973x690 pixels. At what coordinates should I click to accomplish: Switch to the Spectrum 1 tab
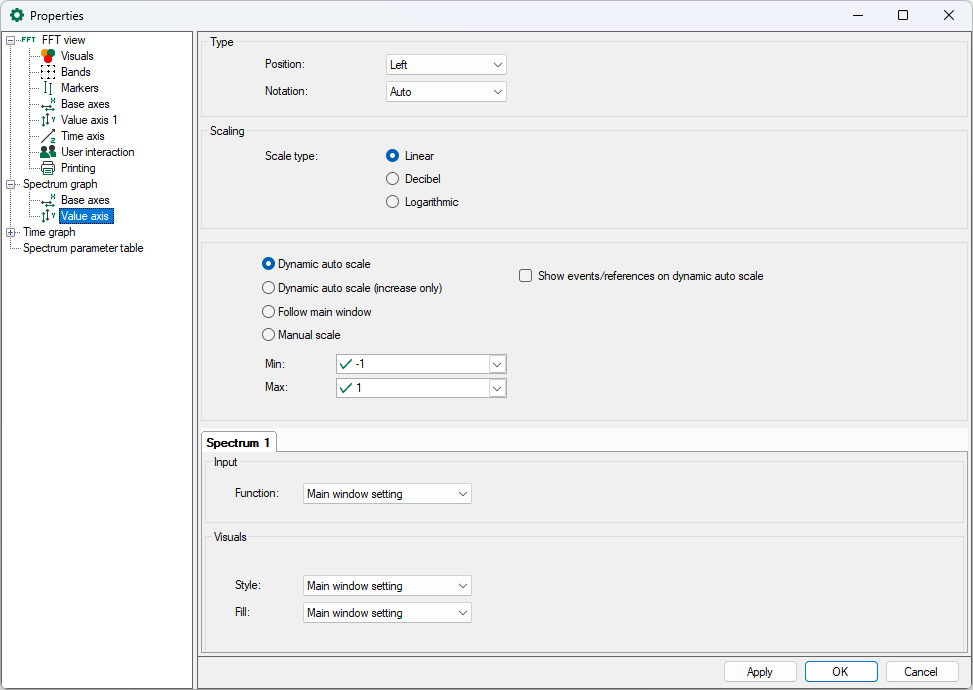tap(238, 442)
